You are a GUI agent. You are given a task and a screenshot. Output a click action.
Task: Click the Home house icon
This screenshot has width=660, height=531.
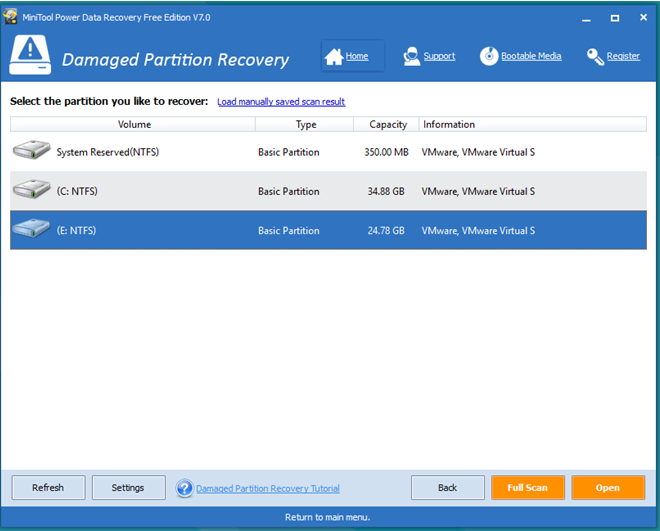click(334, 56)
